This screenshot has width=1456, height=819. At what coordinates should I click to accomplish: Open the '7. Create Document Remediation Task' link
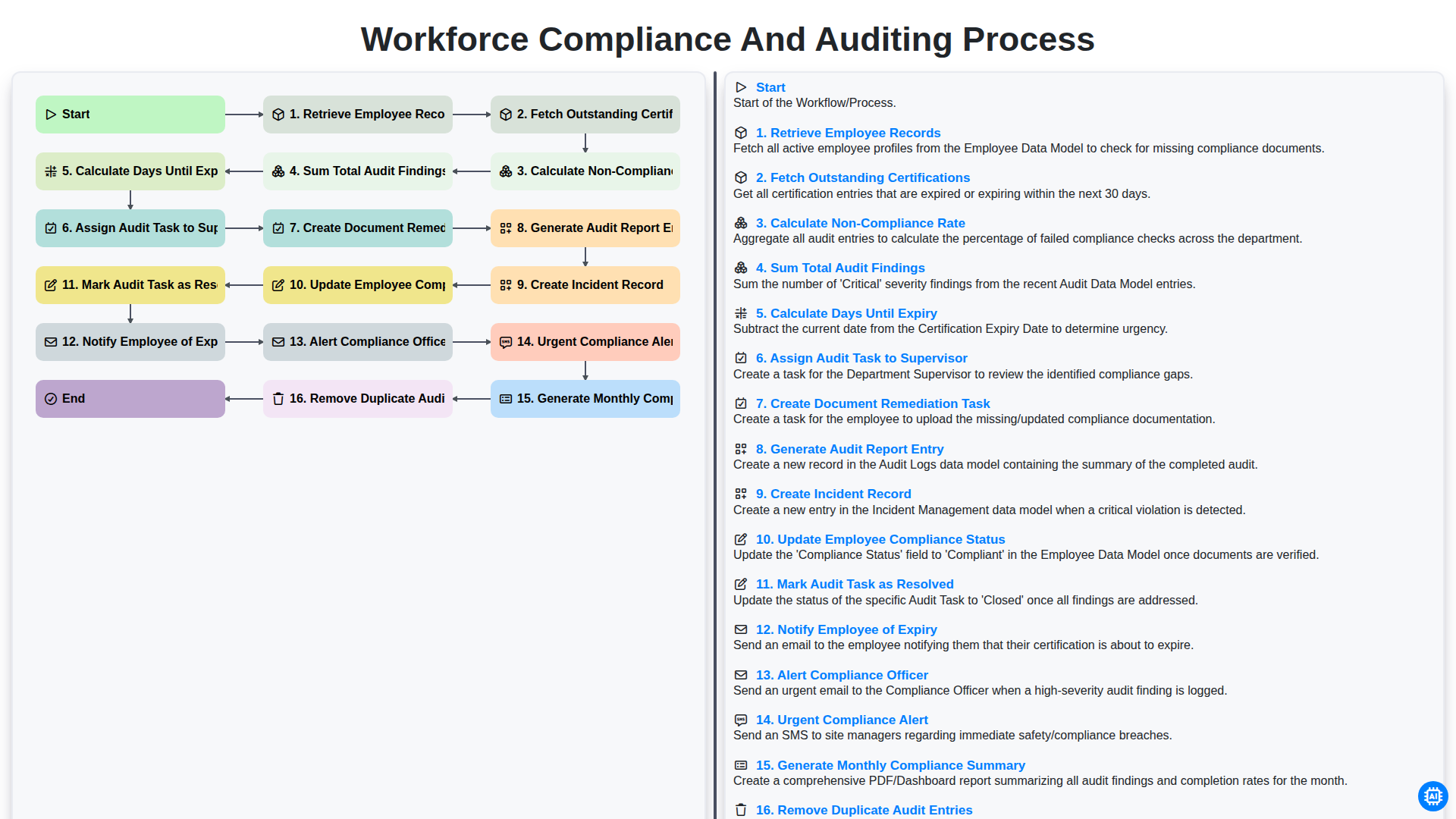873,403
